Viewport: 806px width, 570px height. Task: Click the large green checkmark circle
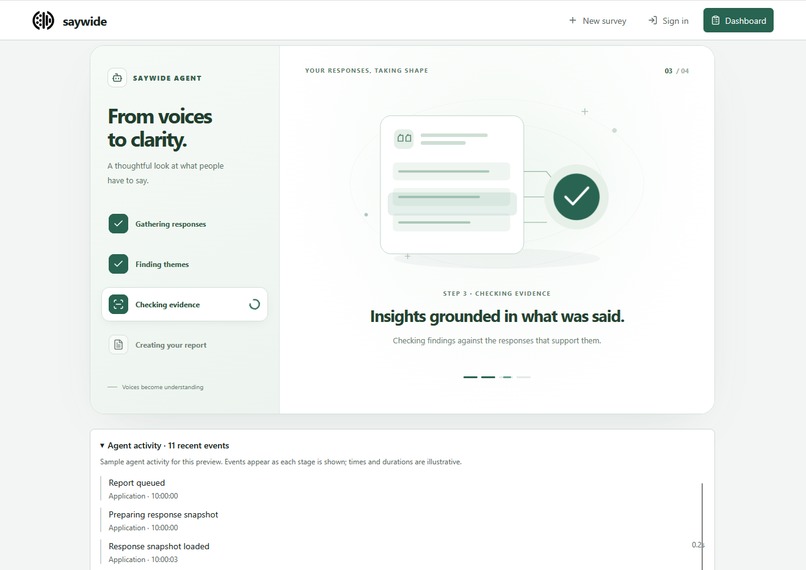(576, 196)
